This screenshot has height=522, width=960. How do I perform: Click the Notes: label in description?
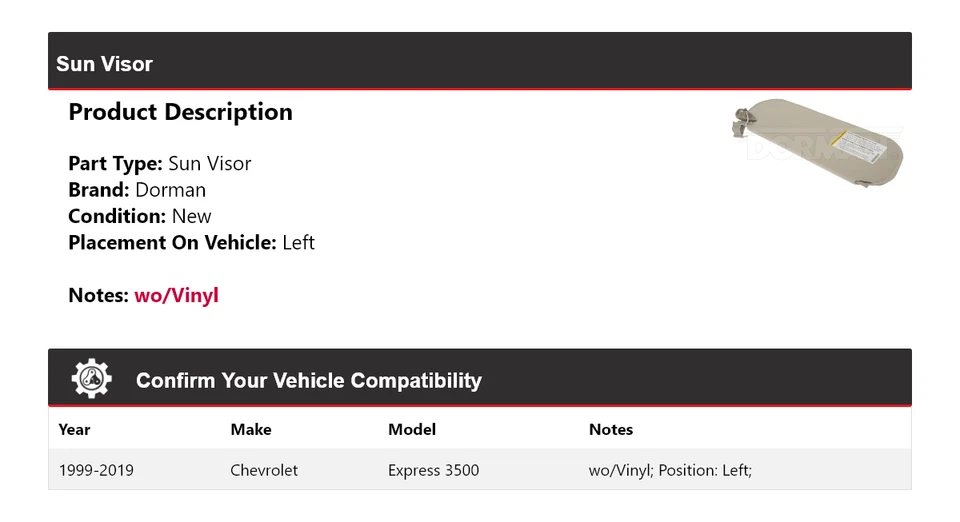(x=98, y=295)
